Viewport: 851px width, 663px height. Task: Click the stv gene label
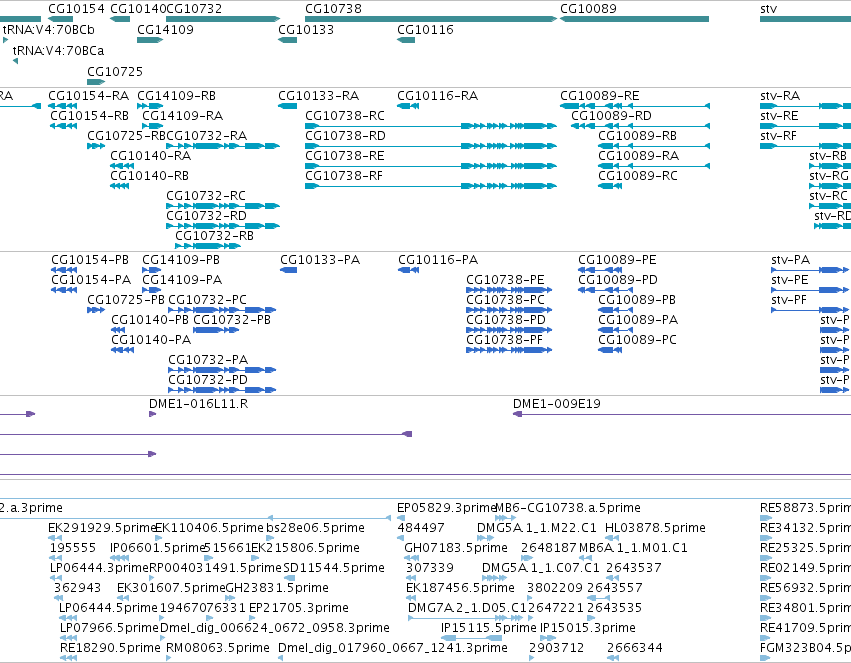coord(769,9)
